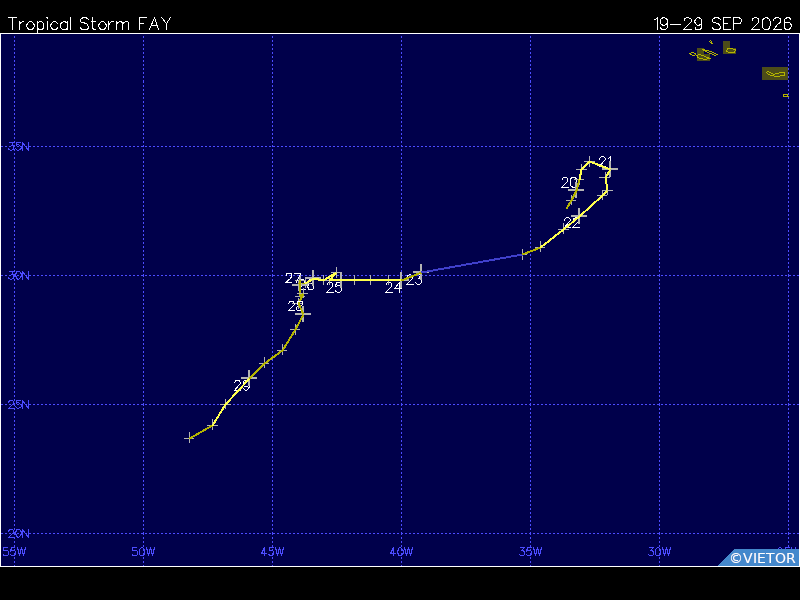The width and height of the screenshot is (800, 600).
Task: Select day label 21 on the track
Action: click(x=605, y=162)
